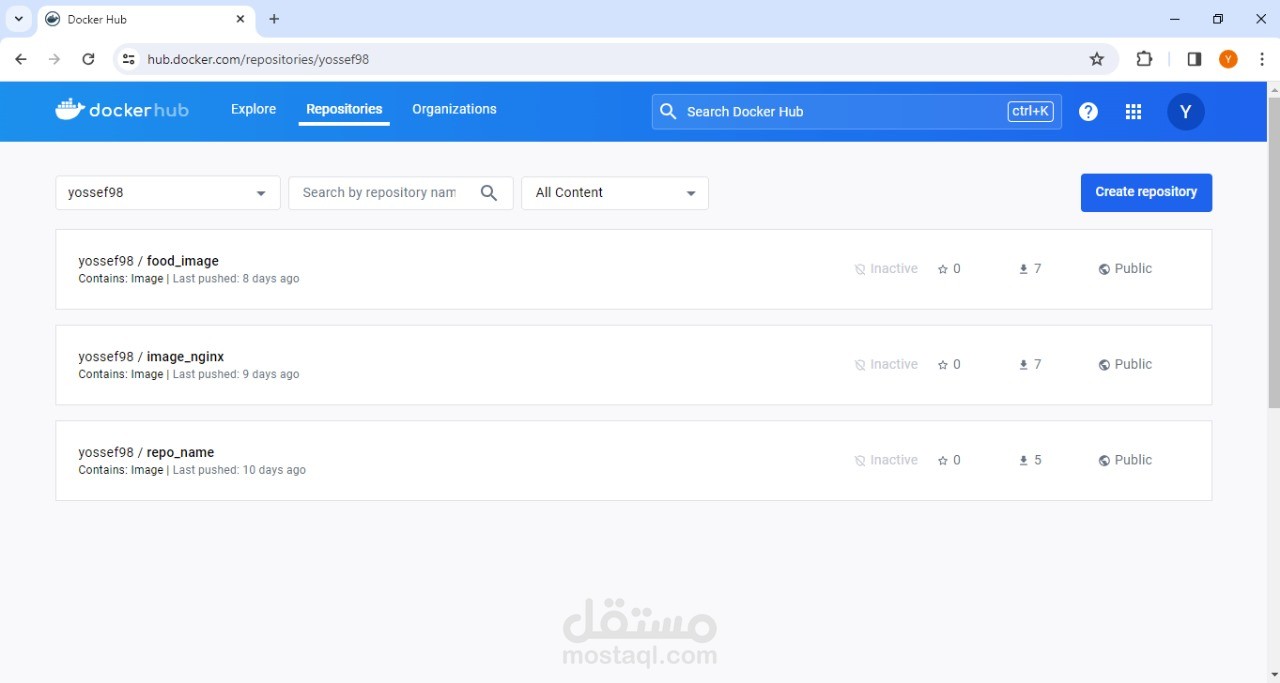The height and width of the screenshot is (683, 1280).
Task: Reload the page
Action: coord(88,59)
